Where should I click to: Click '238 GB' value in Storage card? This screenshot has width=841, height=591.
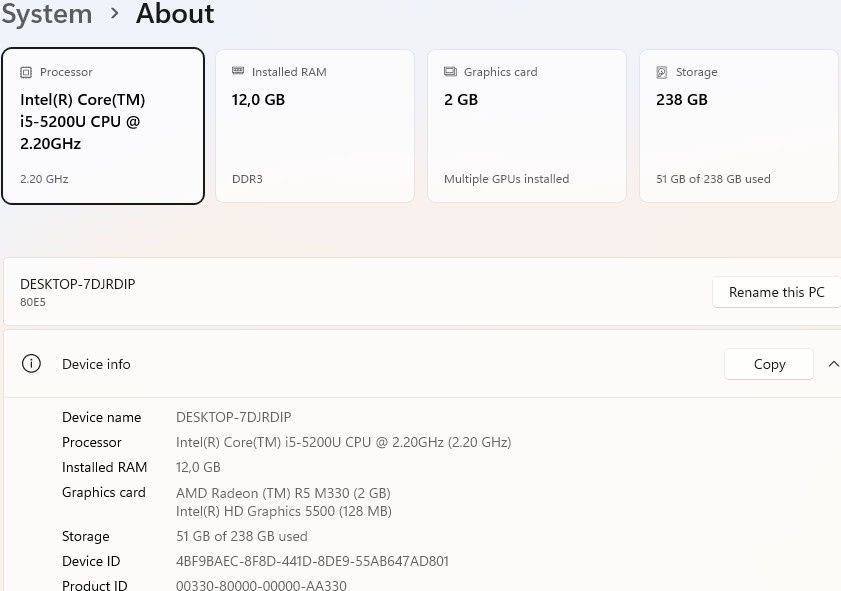pyautogui.click(x=682, y=100)
